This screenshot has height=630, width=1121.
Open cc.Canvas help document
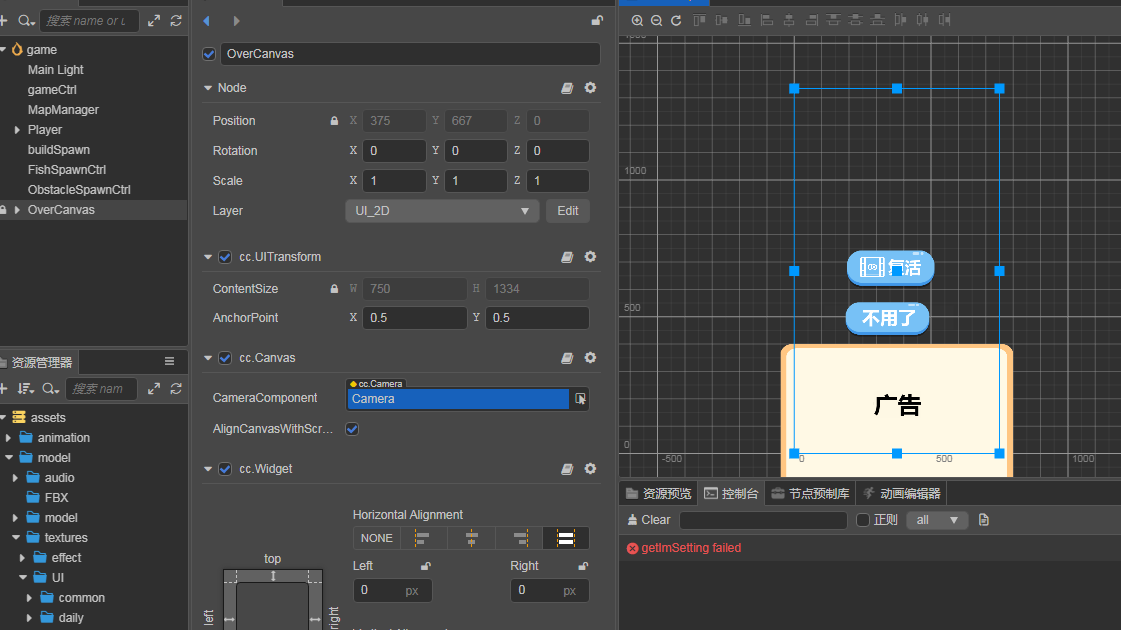567,358
